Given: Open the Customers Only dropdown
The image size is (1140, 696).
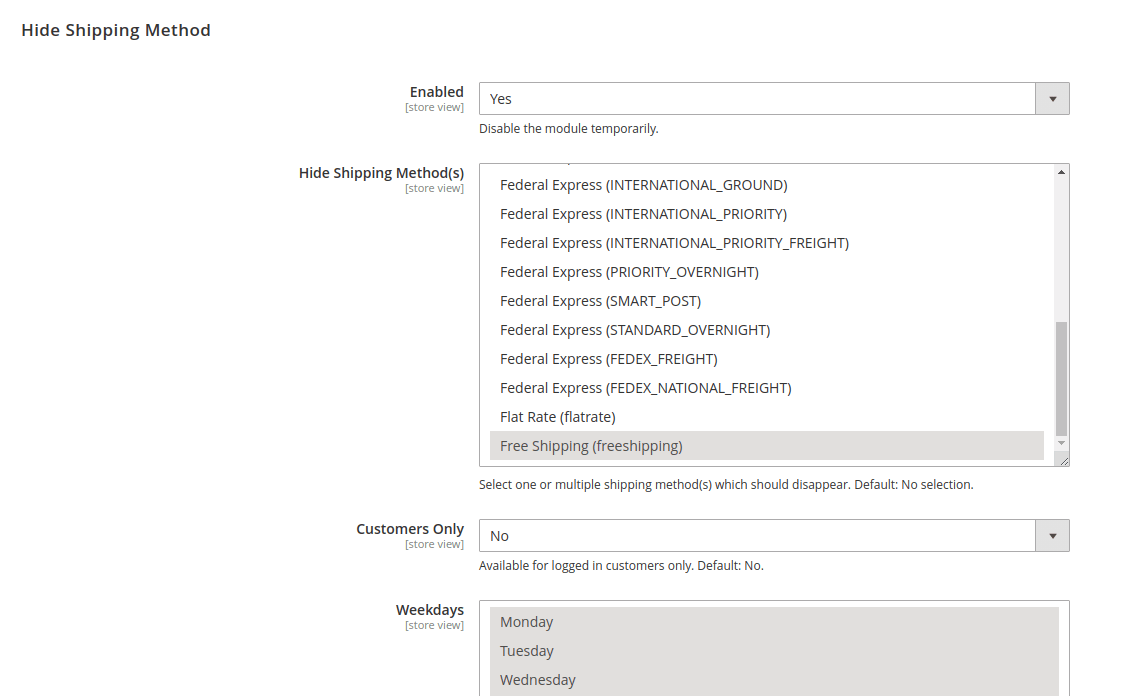Looking at the screenshot, I should point(773,536).
